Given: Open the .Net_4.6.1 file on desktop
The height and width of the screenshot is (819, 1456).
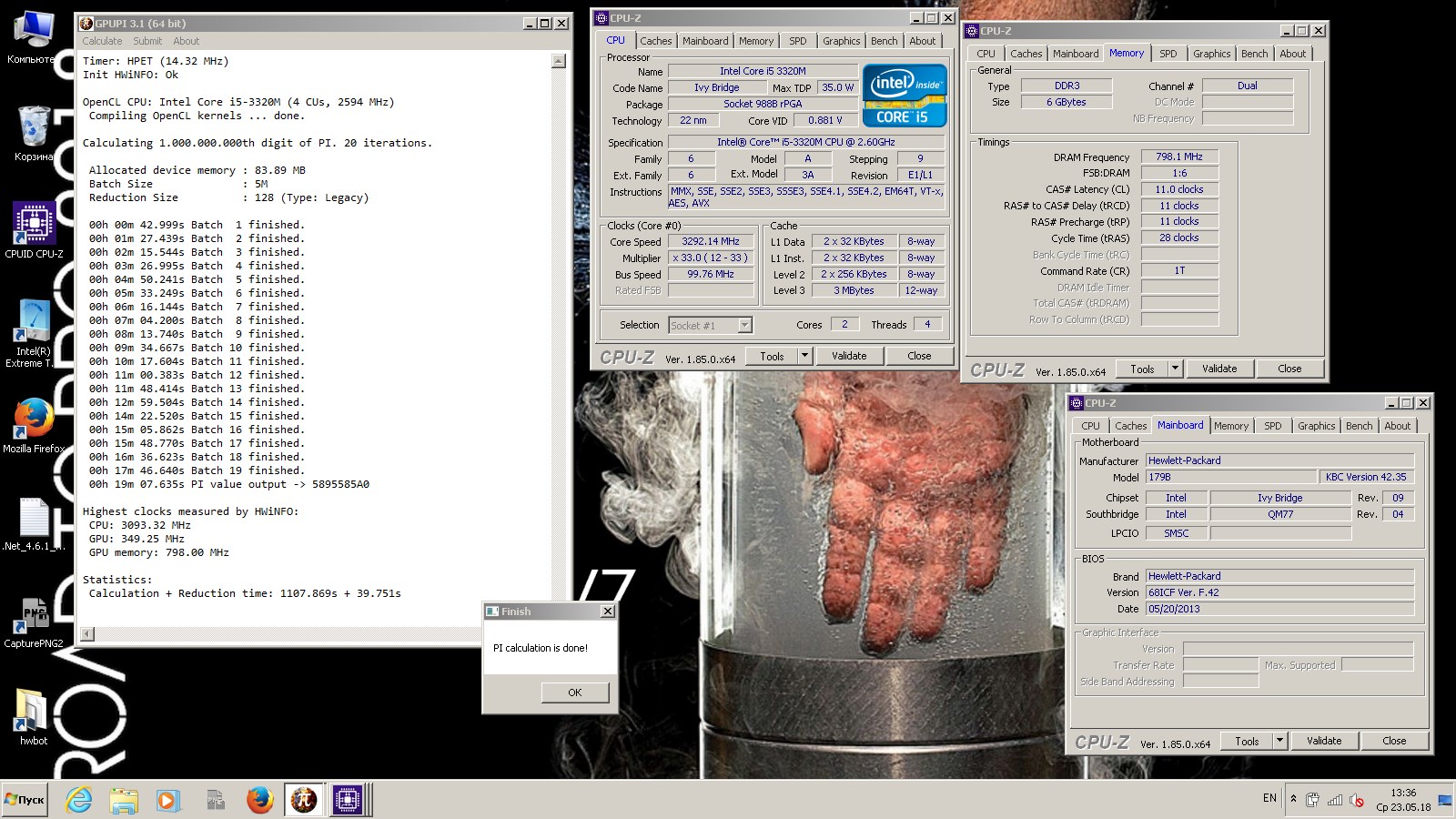Looking at the screenshot, I should tap(34, 525).
